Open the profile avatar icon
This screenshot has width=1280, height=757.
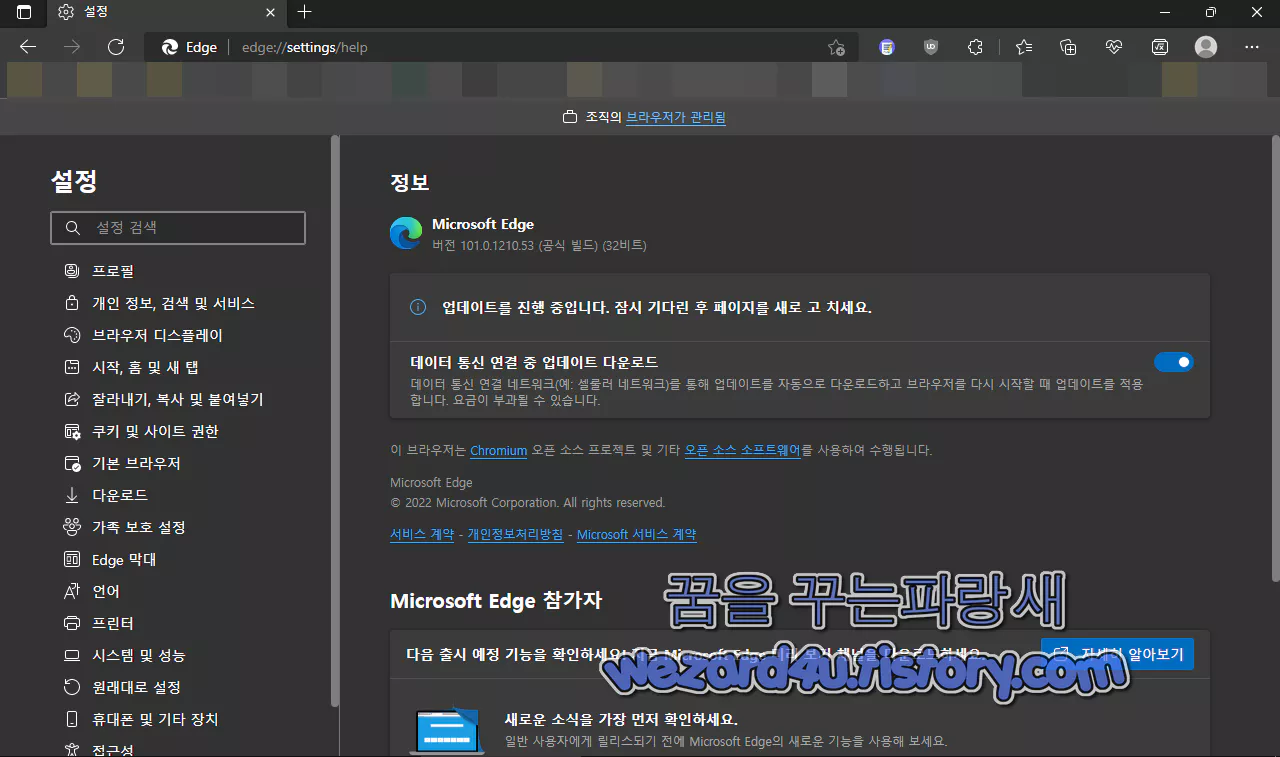pyautogui.click(x=1205, y=46)
